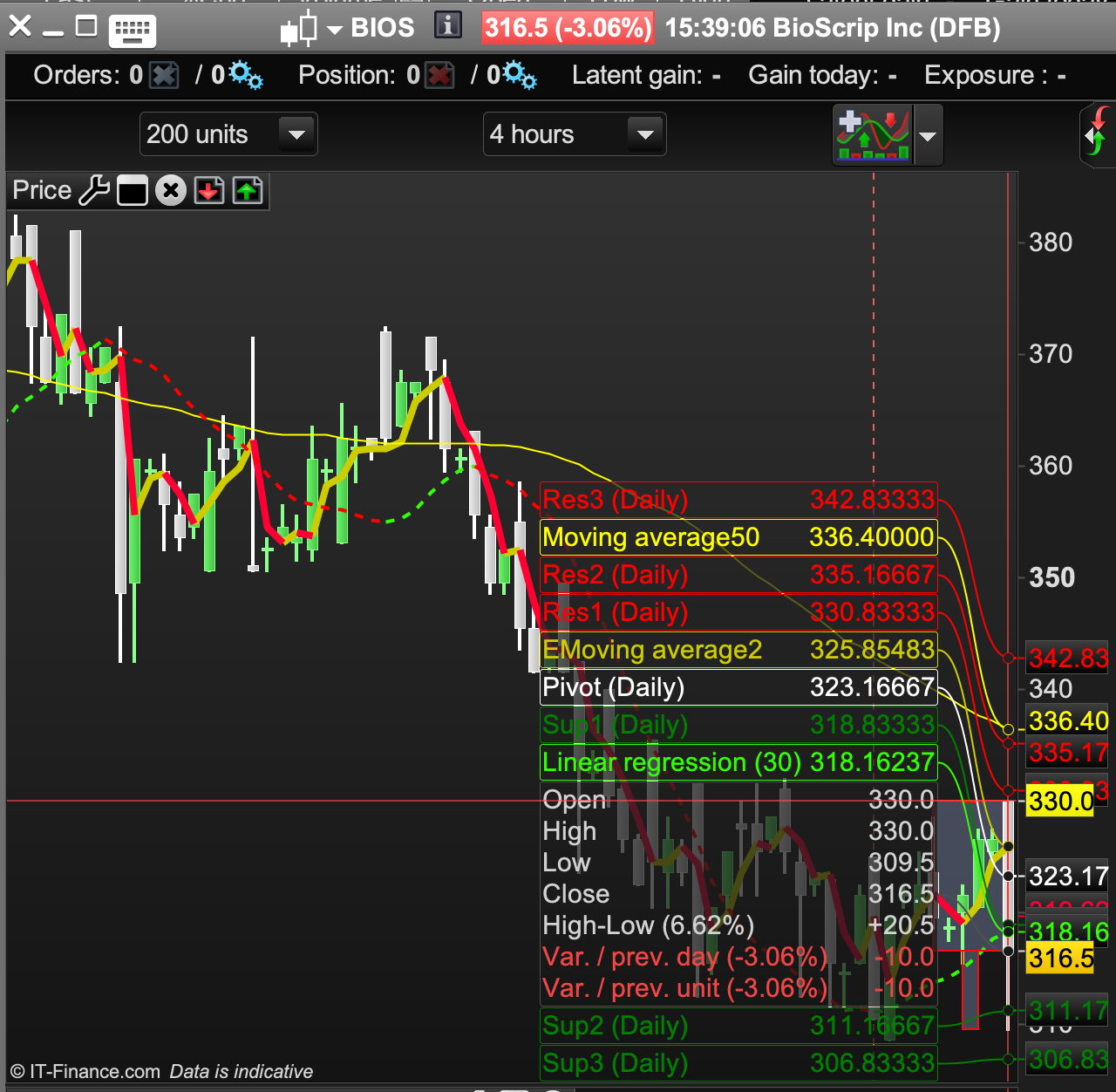Select the Res2 (Daily) 335.16667 row
The image size is (1116, 1092).
(738, 575)
